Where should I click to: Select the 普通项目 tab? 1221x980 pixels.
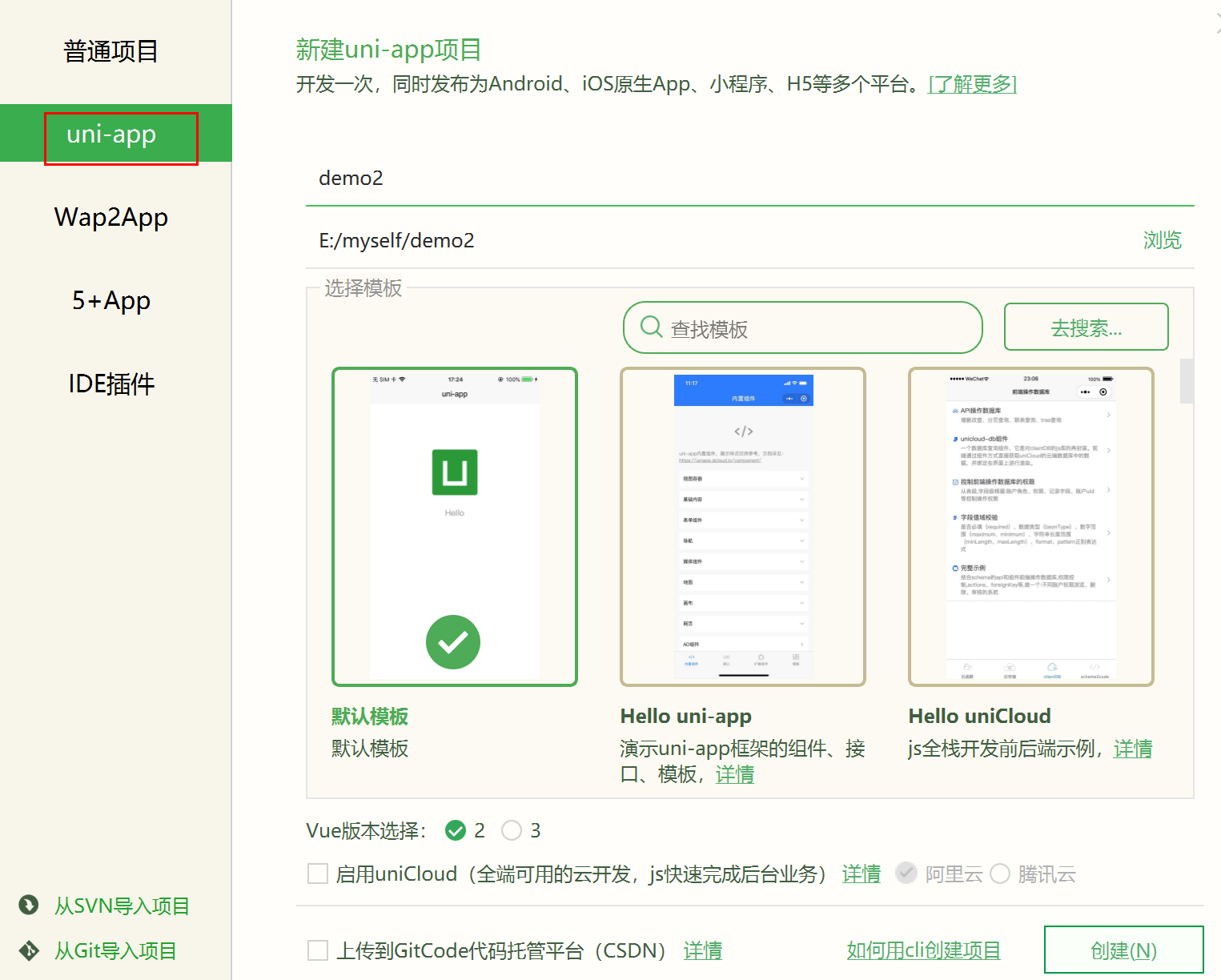(111, 51)
